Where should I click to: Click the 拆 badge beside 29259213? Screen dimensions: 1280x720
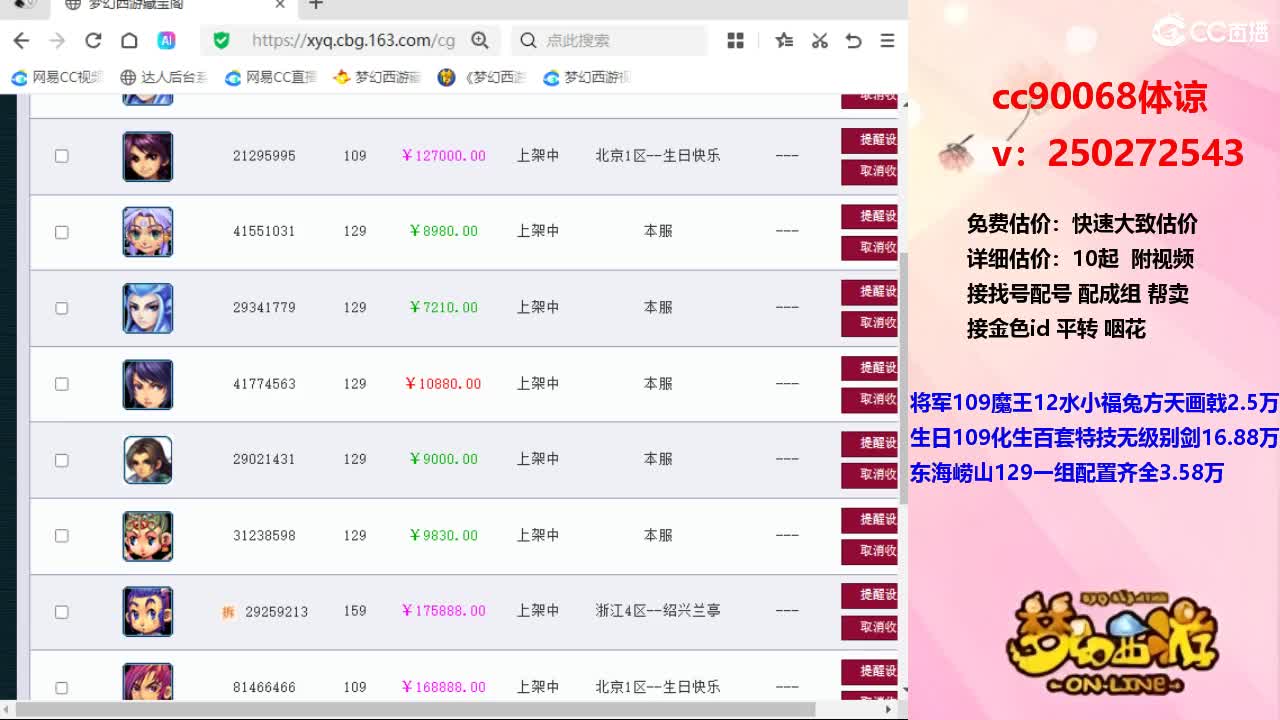pos(228,611)
